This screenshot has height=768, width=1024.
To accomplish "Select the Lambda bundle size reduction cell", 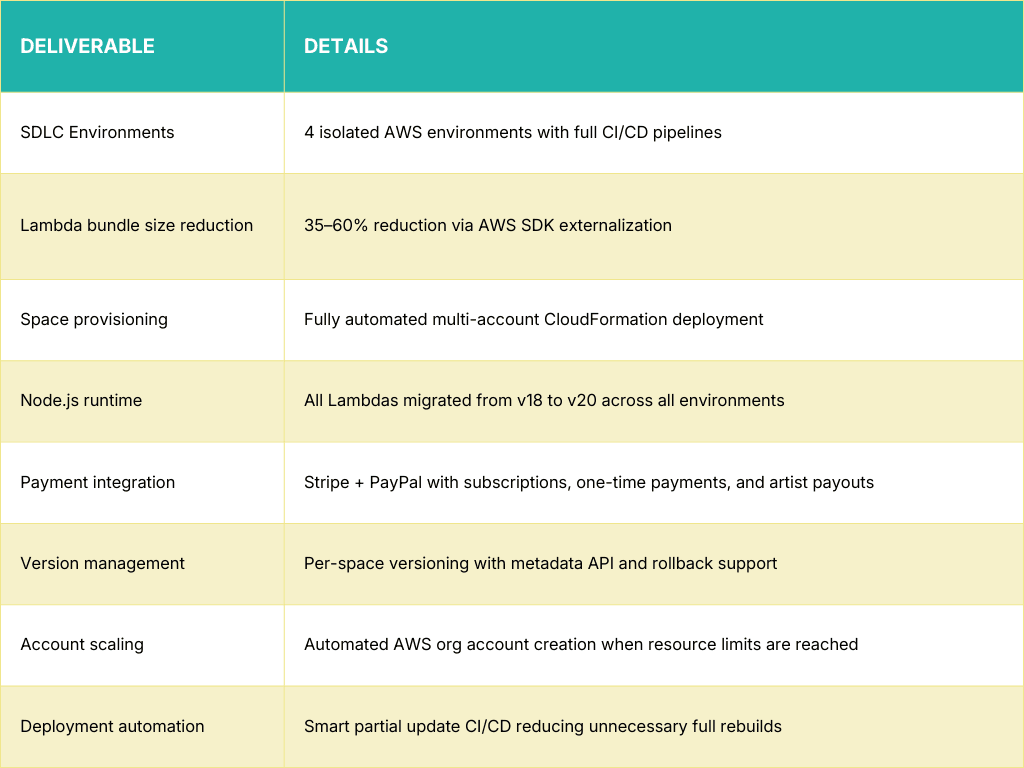I will point(136,225).
